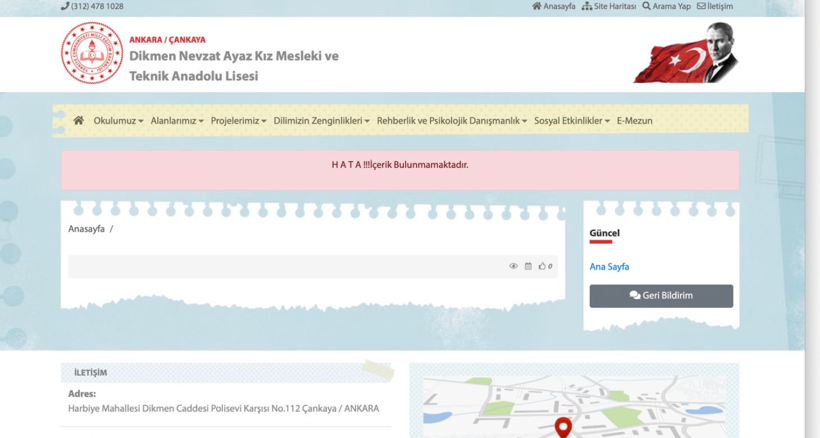This screenshot has width=820, height=438.
Task: Click the red map location pin
Action: [563, 428]
